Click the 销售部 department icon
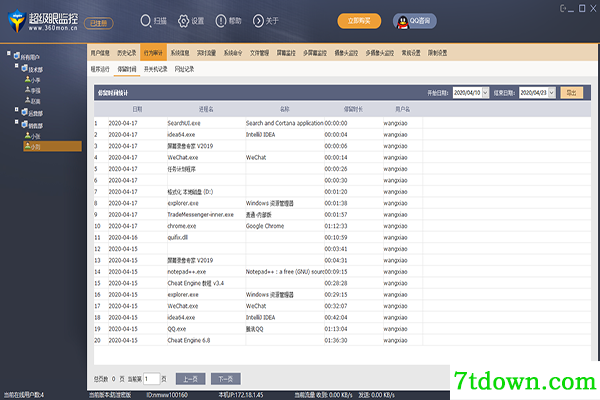The height and width of the screenshot is (400, 600). (24, 124)
